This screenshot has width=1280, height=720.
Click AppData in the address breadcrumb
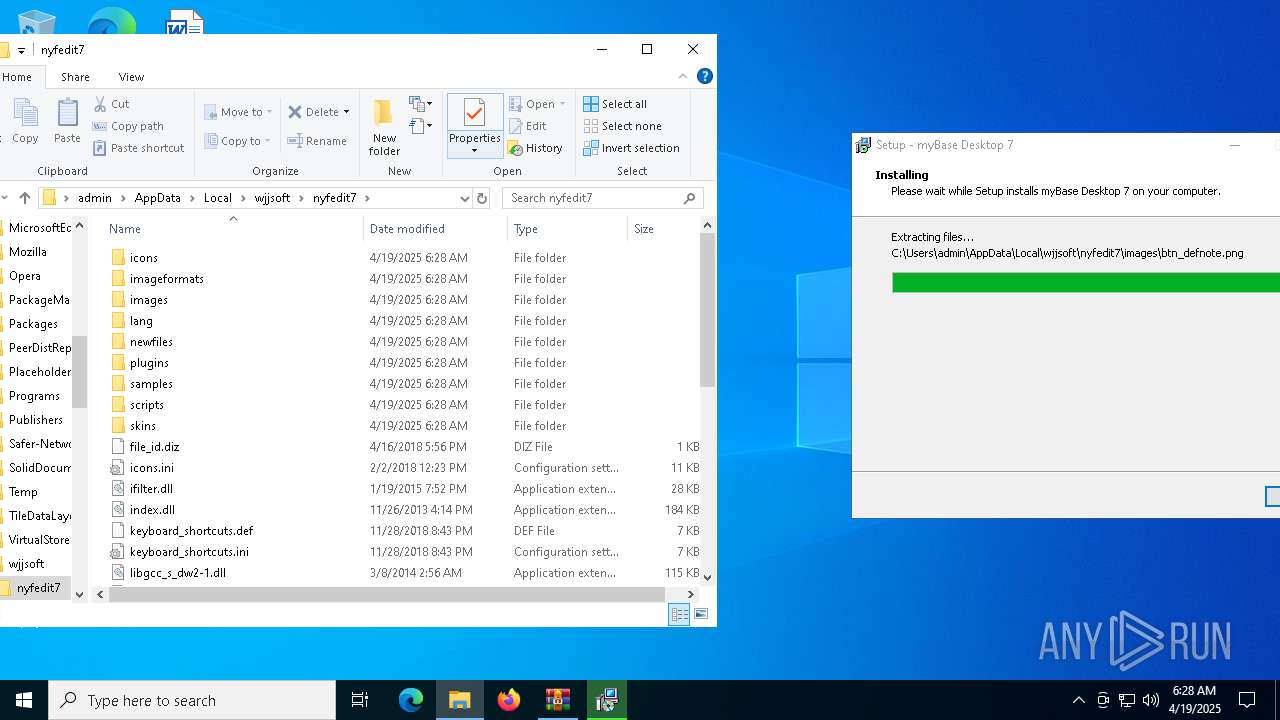tap(158, 198)
